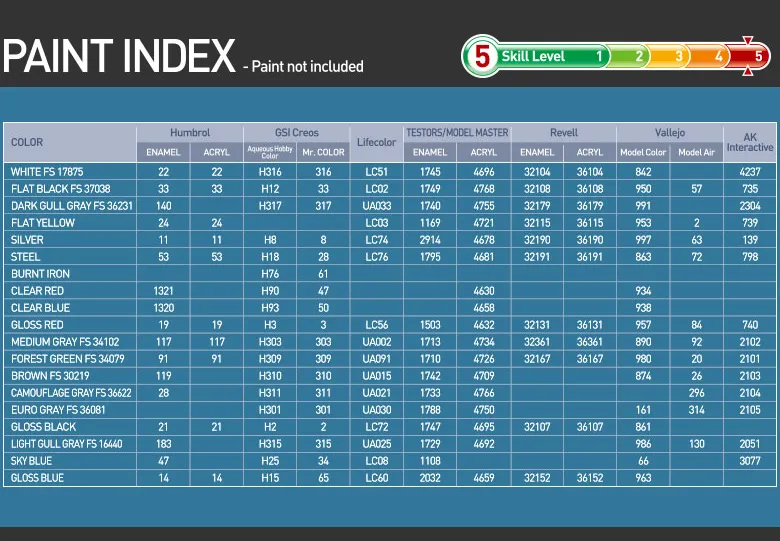Click the 296 Model Air cell
This screenshot has width=780, height=541.
pyautogui.click(x=696, y=393)
